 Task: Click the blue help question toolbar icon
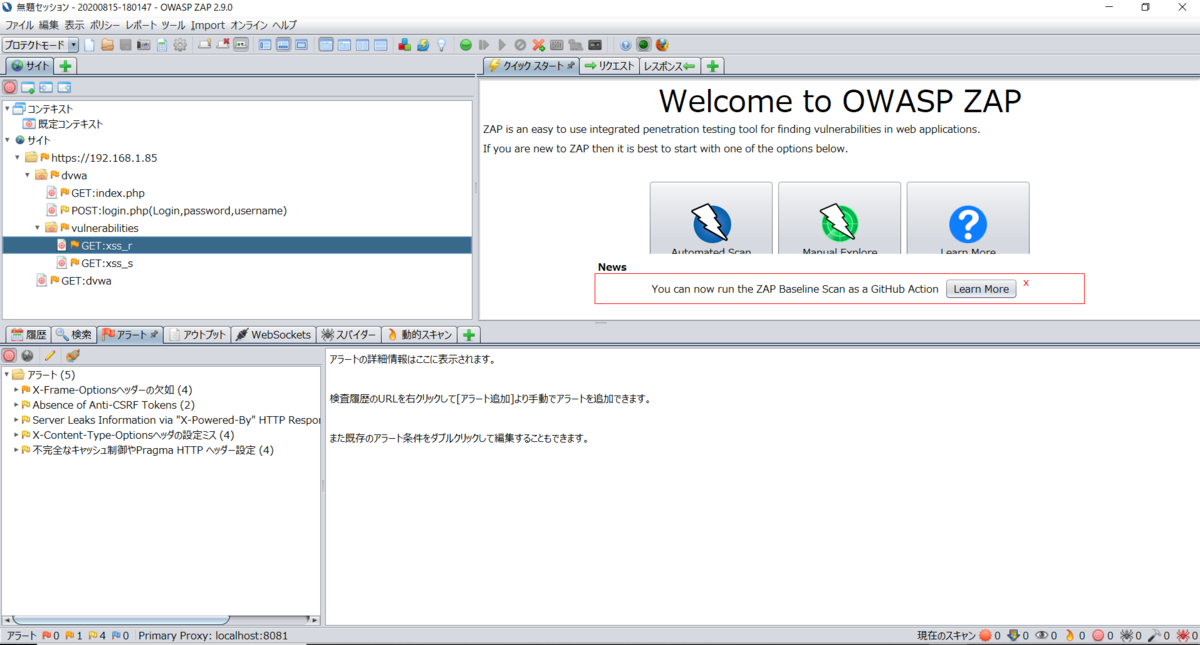pos(626,45)
